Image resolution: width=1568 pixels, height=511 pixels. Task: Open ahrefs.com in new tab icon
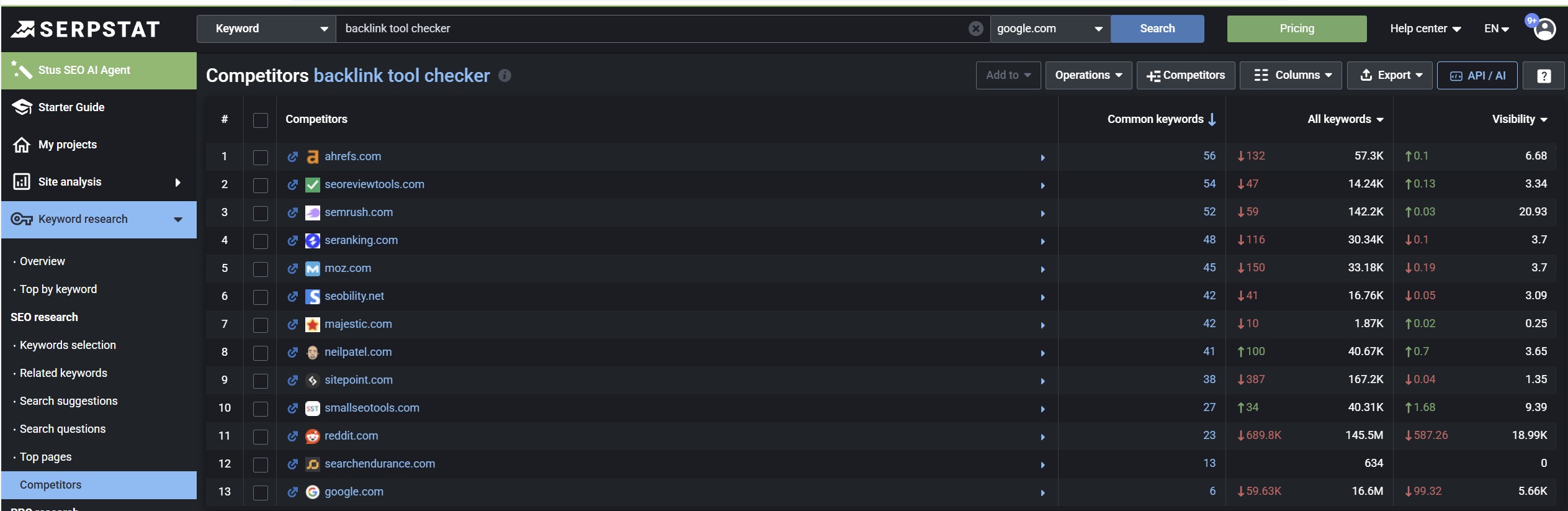[292, 156]
